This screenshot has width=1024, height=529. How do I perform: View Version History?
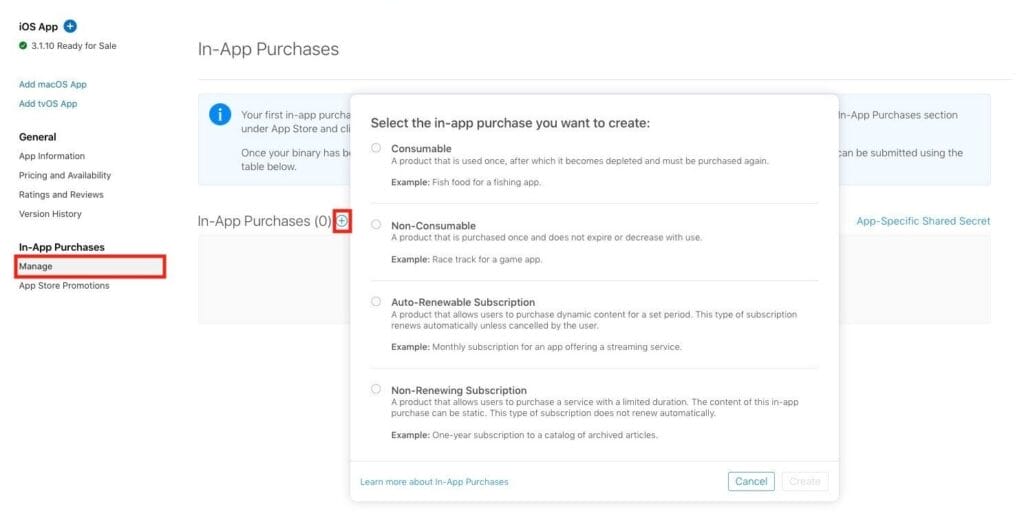[x=50, y=214]
